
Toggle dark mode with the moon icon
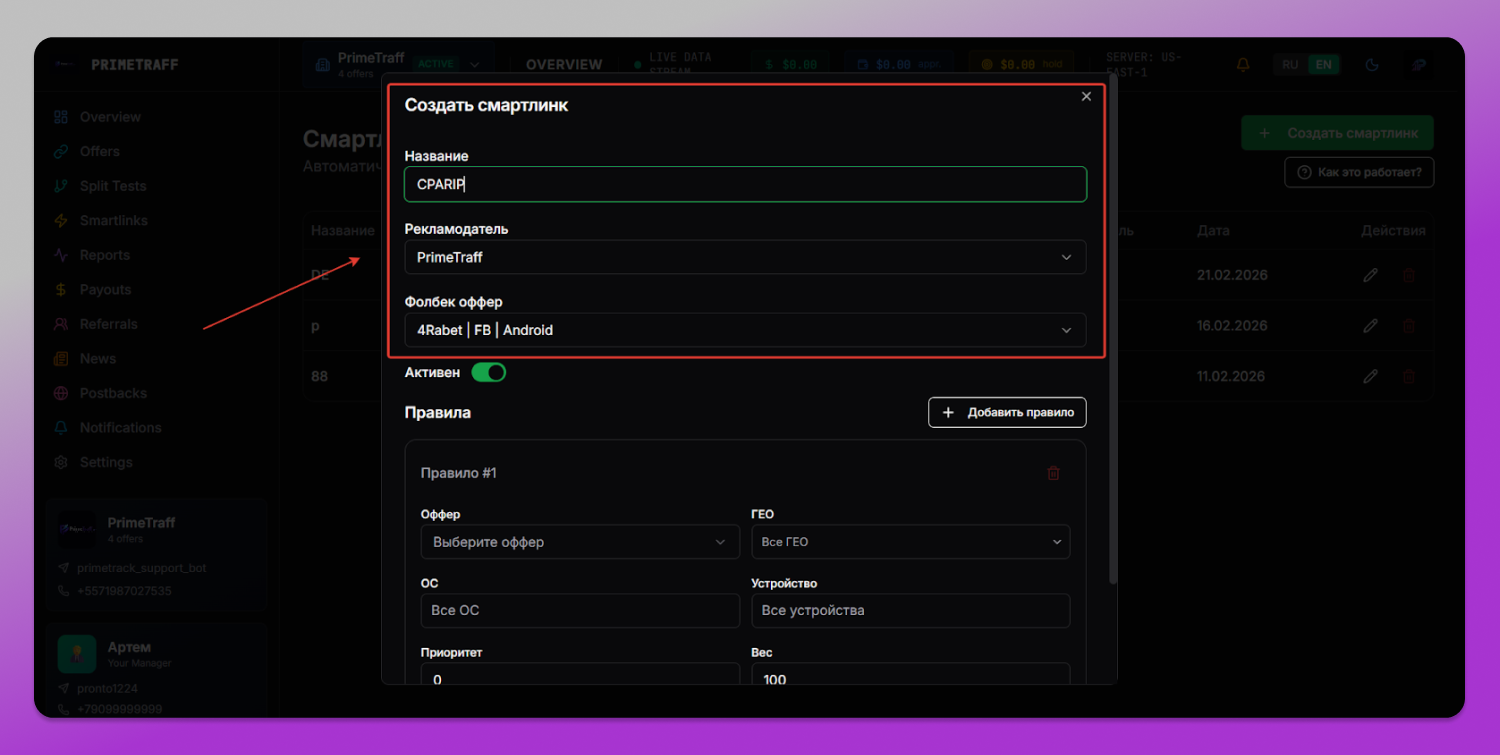point(1372,65)
